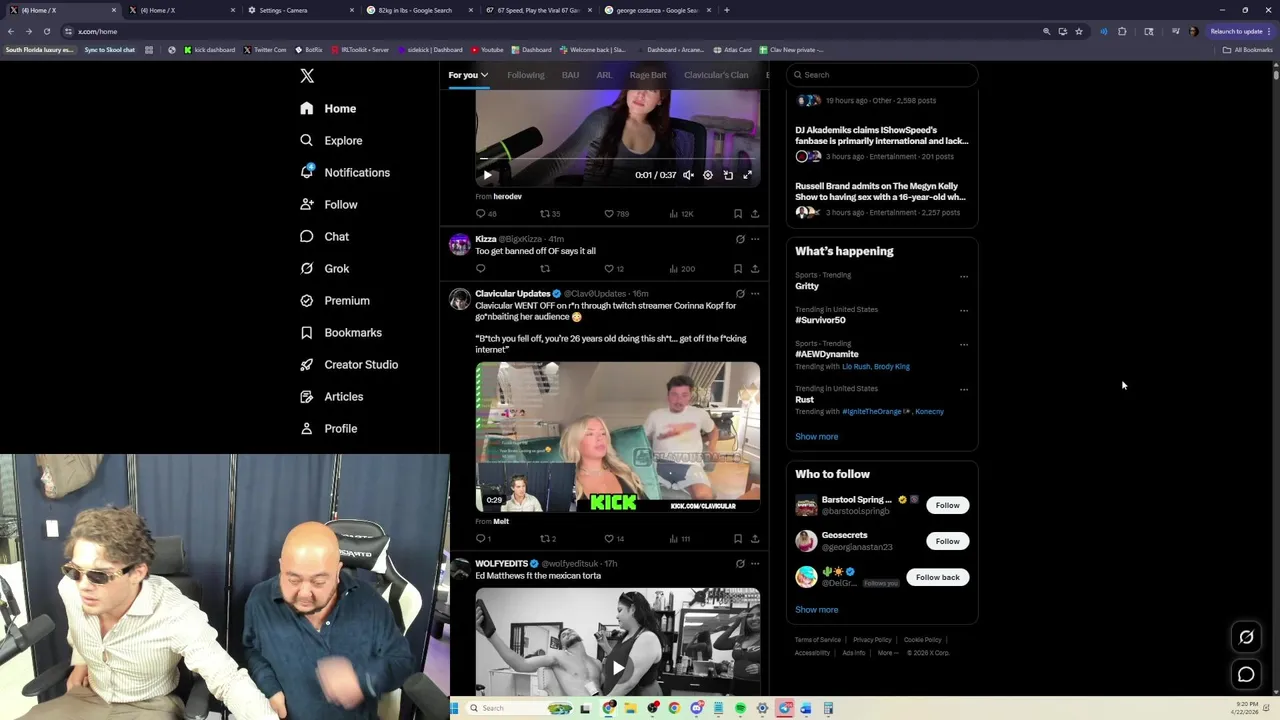The image size is (1280, 720).
Task: Repost the herodev post with 35 reposts
Action: (550, 213)
